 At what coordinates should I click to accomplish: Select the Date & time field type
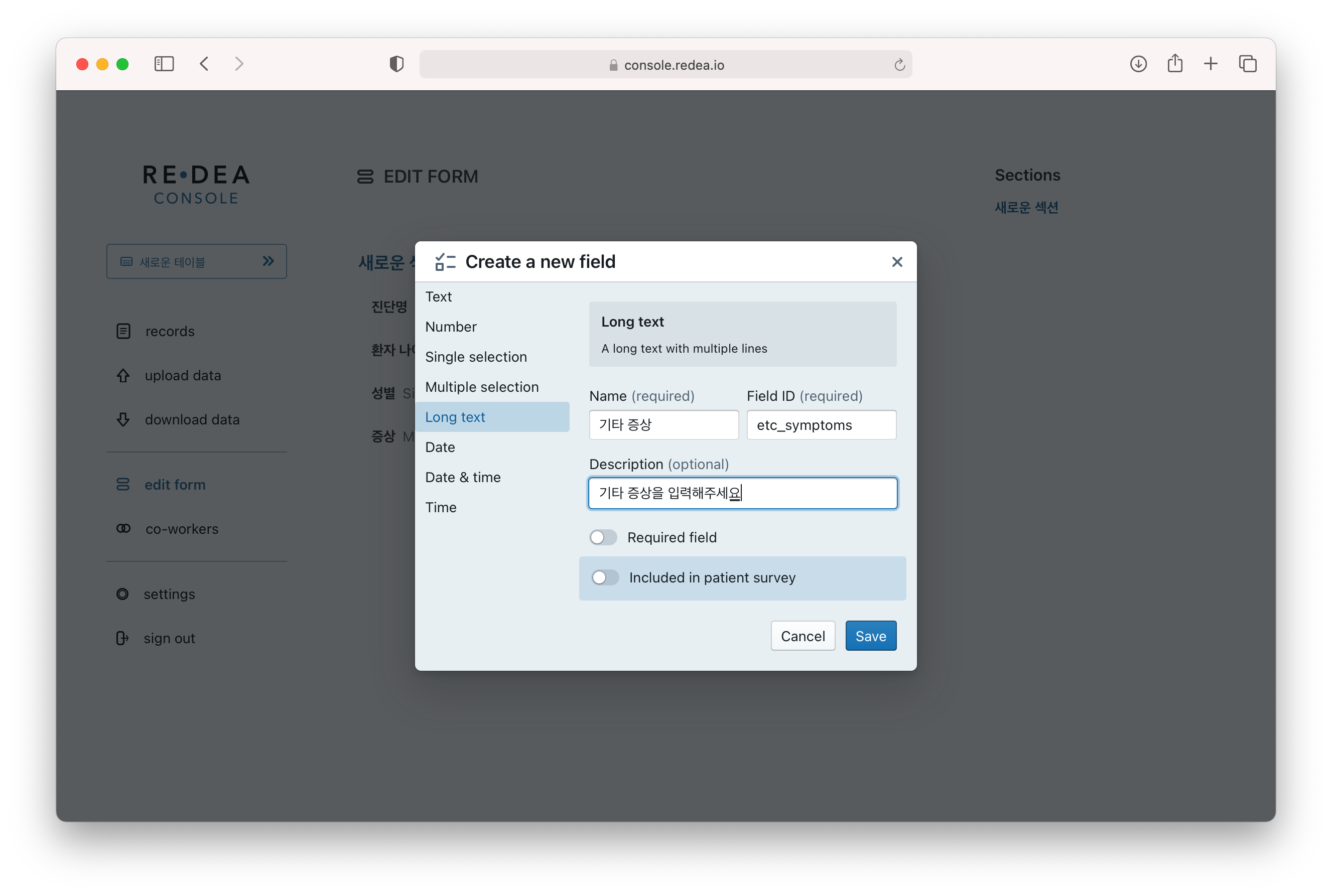(x=462, y=477)
